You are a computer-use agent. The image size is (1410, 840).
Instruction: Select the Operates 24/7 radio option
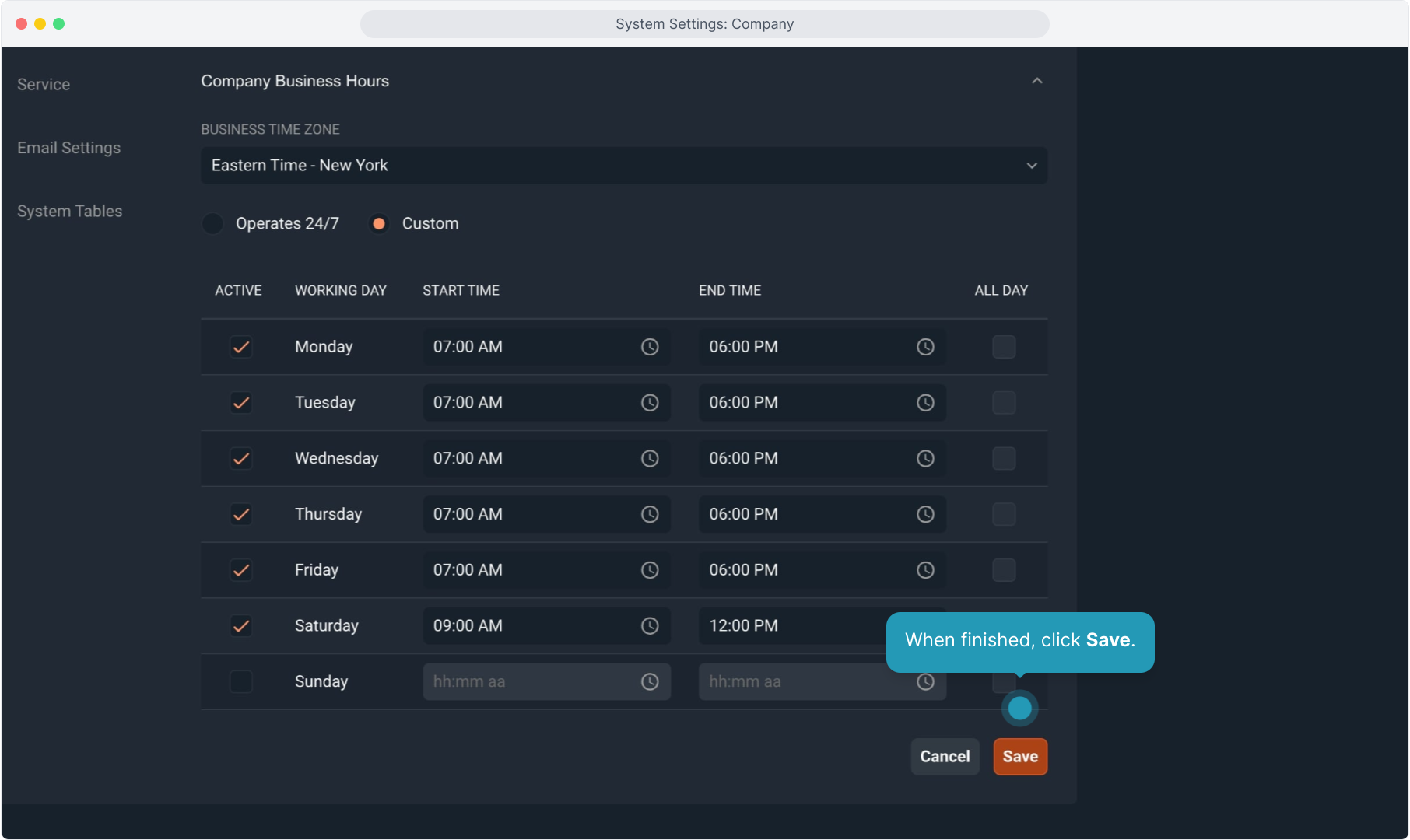click(213, 224)
